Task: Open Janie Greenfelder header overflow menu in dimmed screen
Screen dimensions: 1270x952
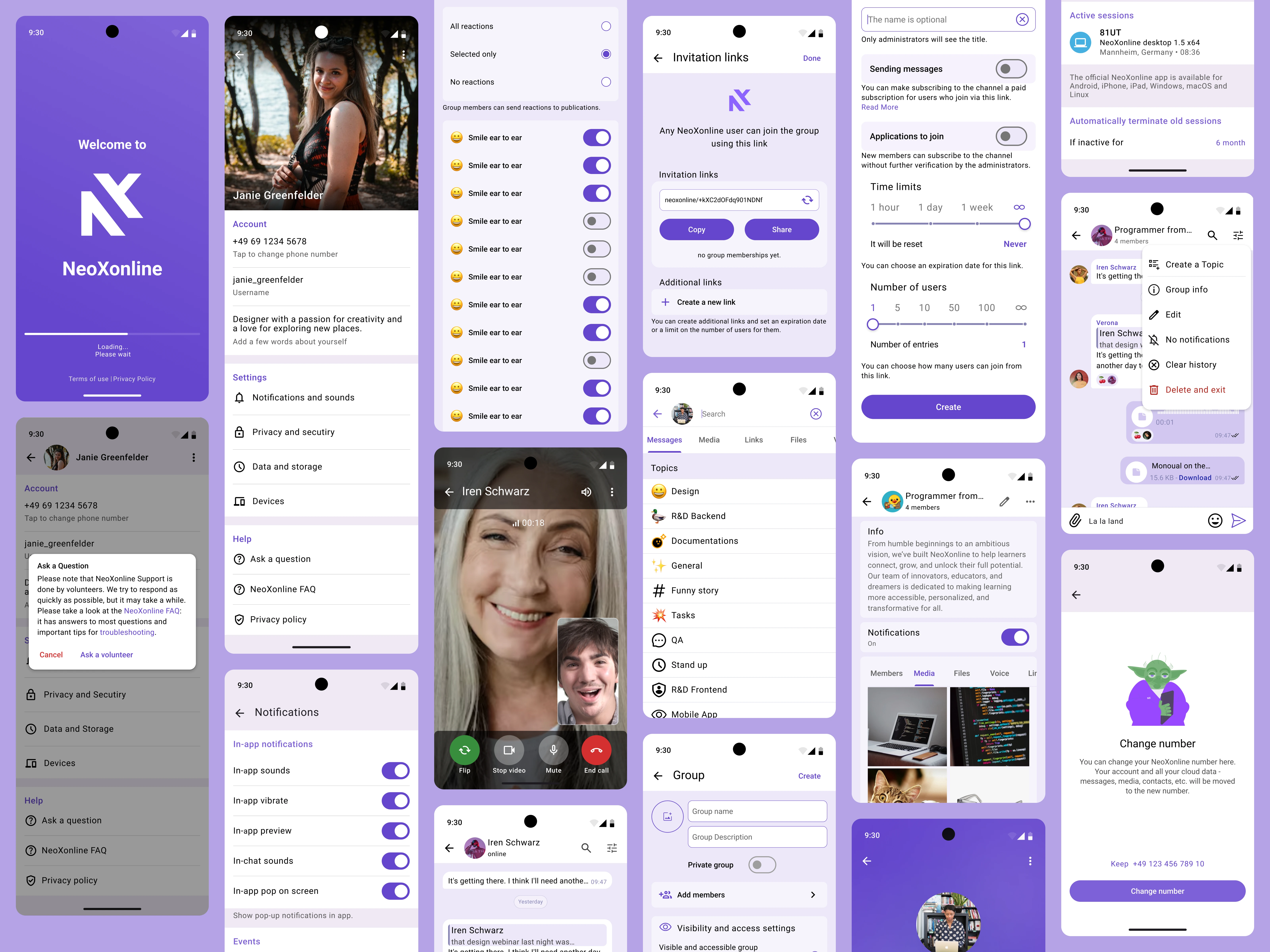Action: 193,457
